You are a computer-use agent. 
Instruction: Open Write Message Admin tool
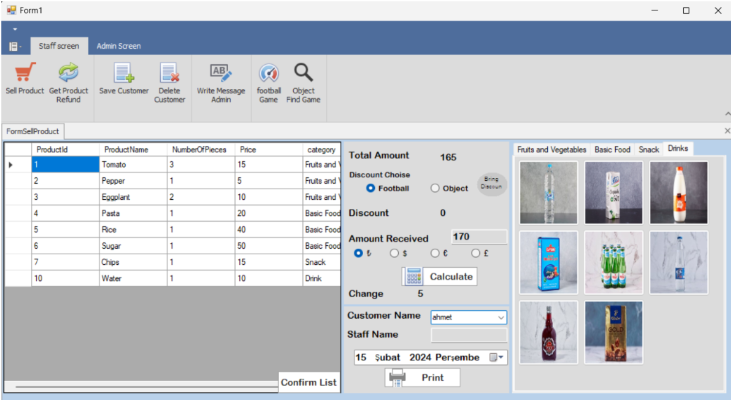[x=220, y=74]
